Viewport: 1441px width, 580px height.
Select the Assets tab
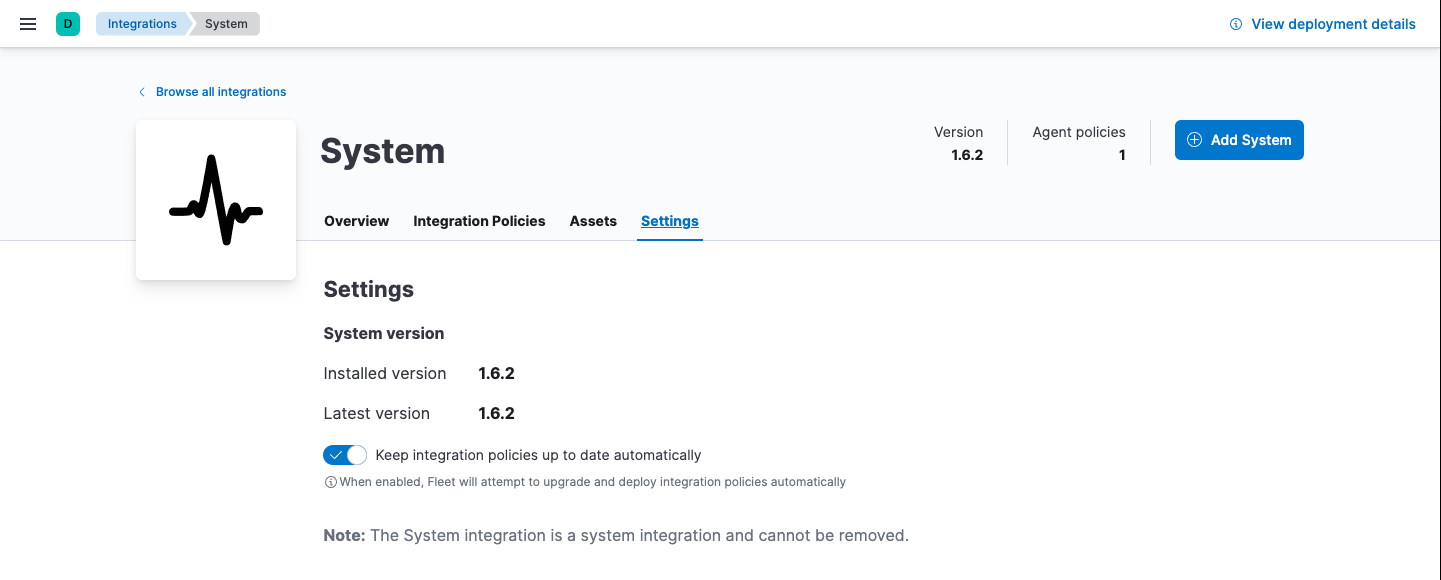click(593, 221)
